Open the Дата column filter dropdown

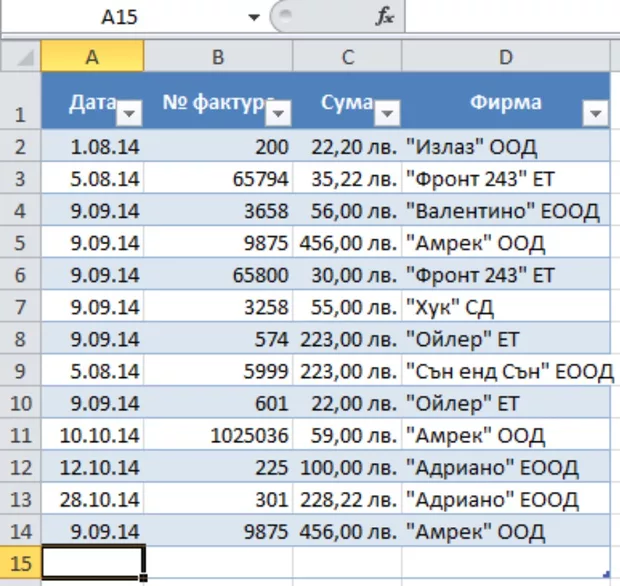(x=131, y=114)
